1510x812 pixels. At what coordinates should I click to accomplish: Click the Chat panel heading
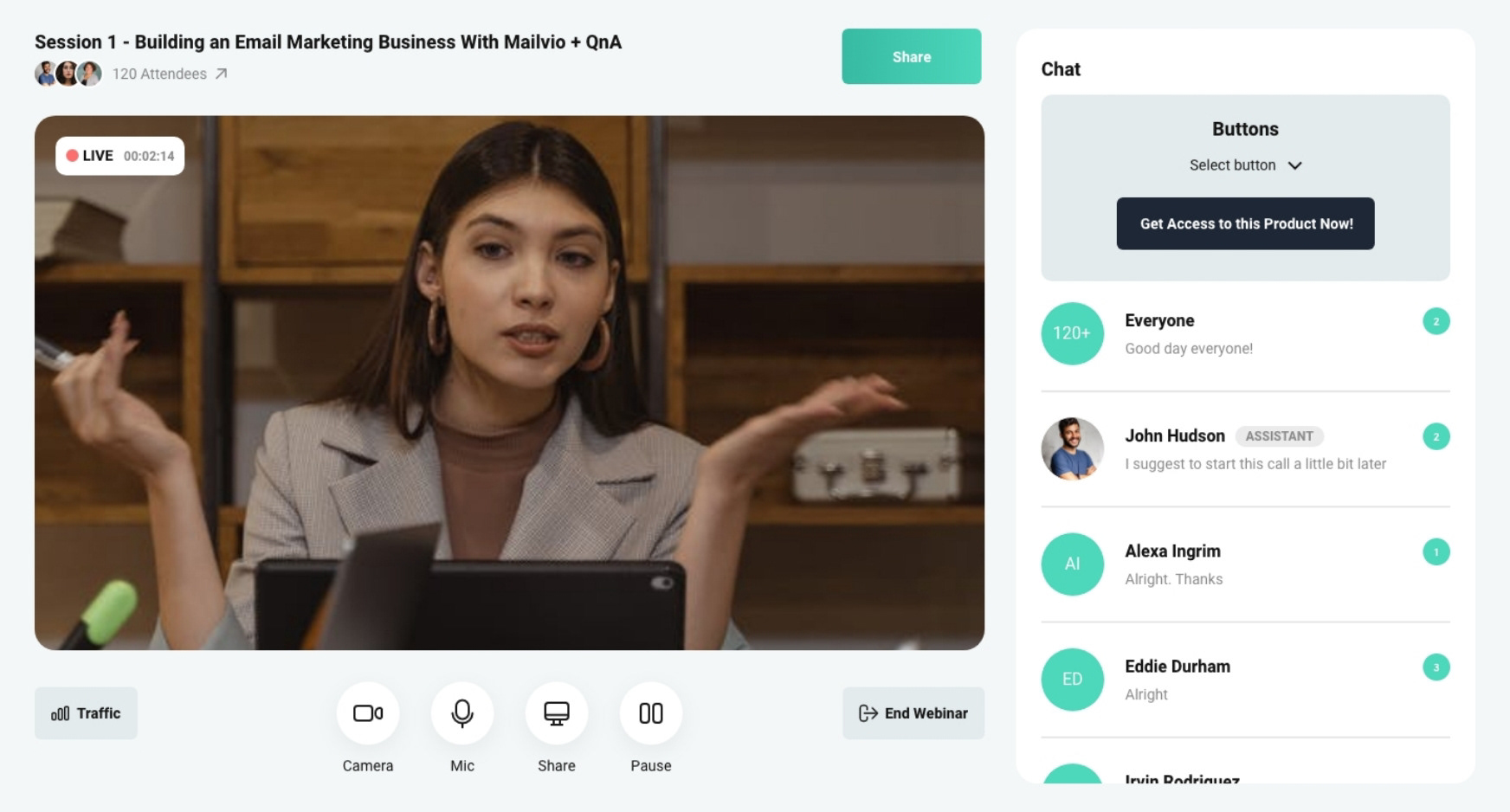[1061, 69]
